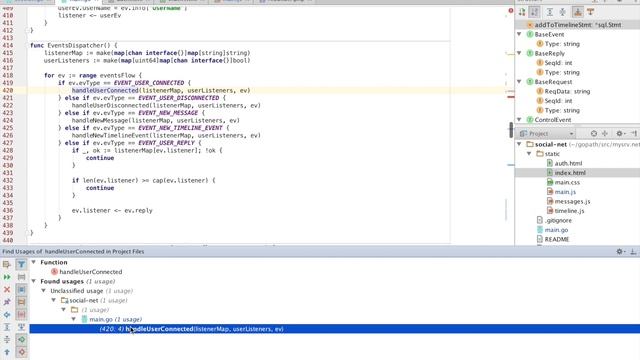640x360 pixels.
Task: Collapse all usages in Find Usages tree
Action: coord(7,339)
